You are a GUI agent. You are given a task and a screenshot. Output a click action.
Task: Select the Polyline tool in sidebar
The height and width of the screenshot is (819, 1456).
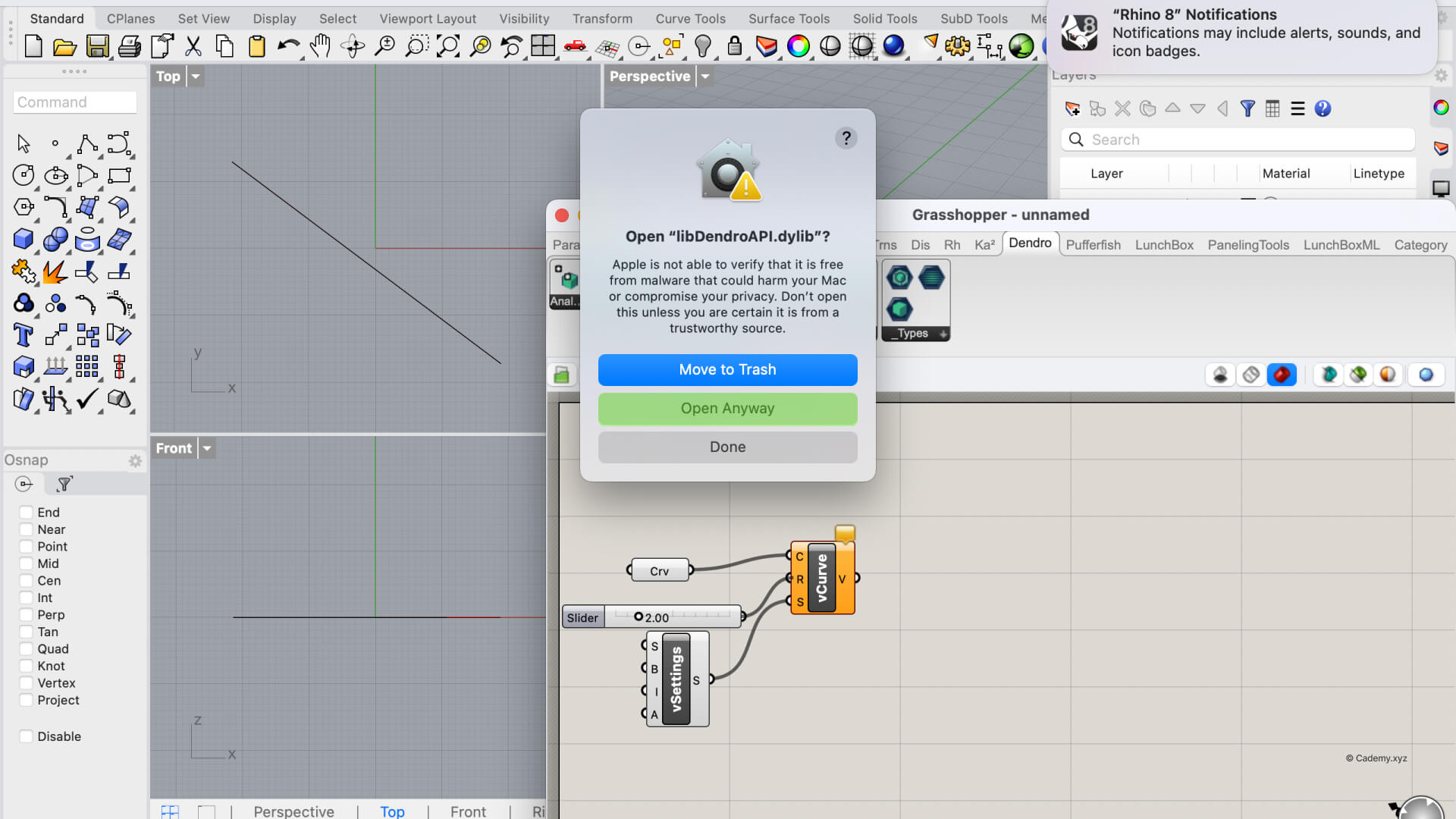86,143
